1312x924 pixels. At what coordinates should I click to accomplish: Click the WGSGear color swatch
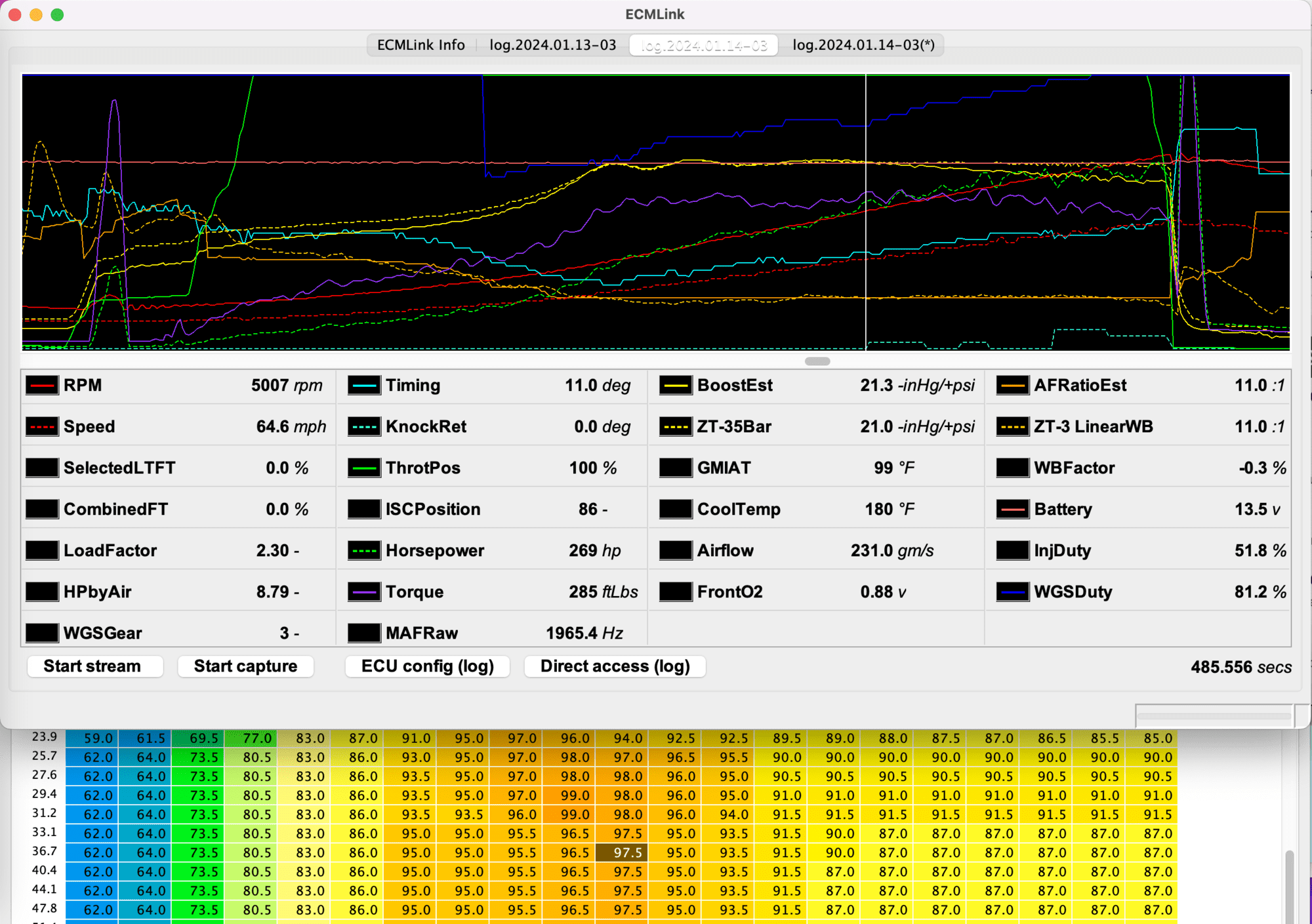tap(42, 633)
